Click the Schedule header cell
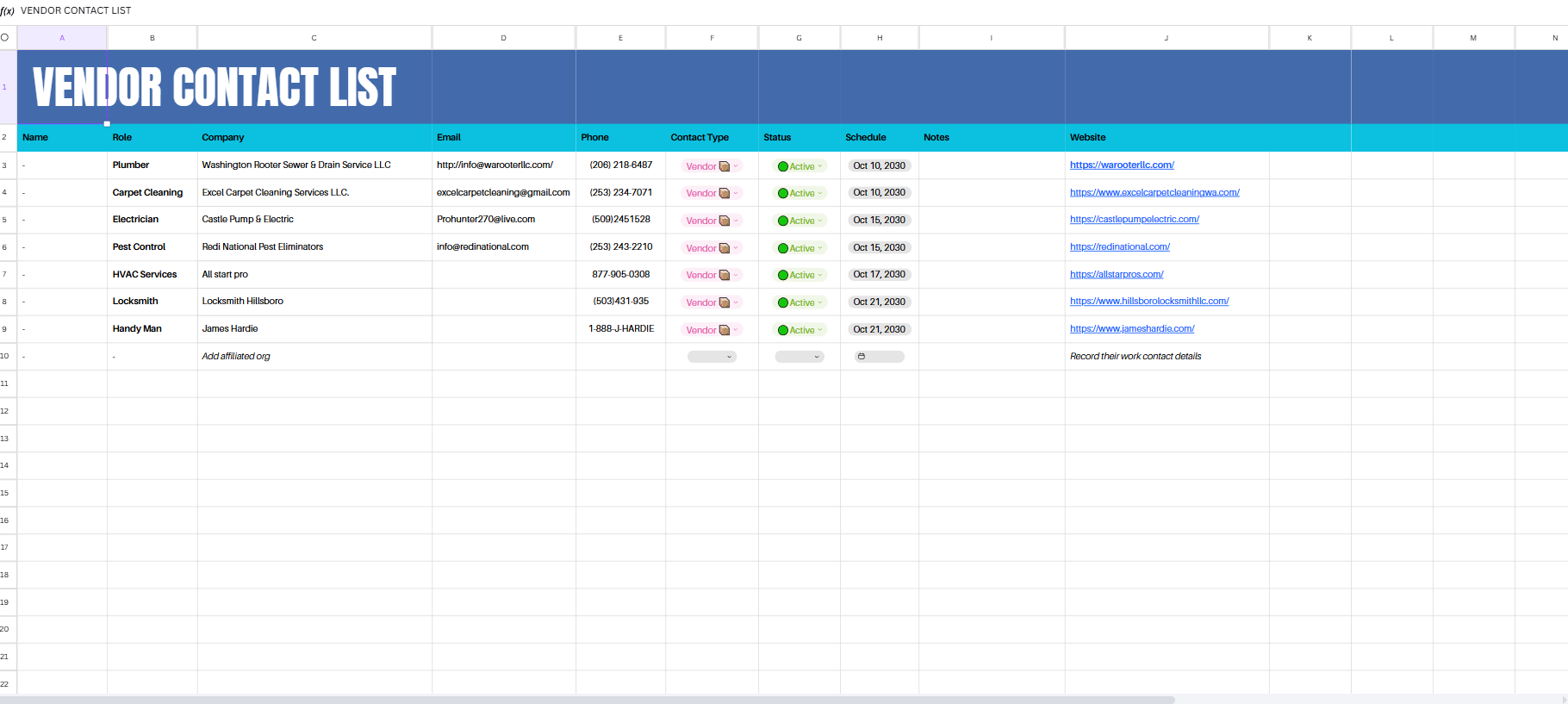The image size is (1568, 704). click(x=880, y=138)
